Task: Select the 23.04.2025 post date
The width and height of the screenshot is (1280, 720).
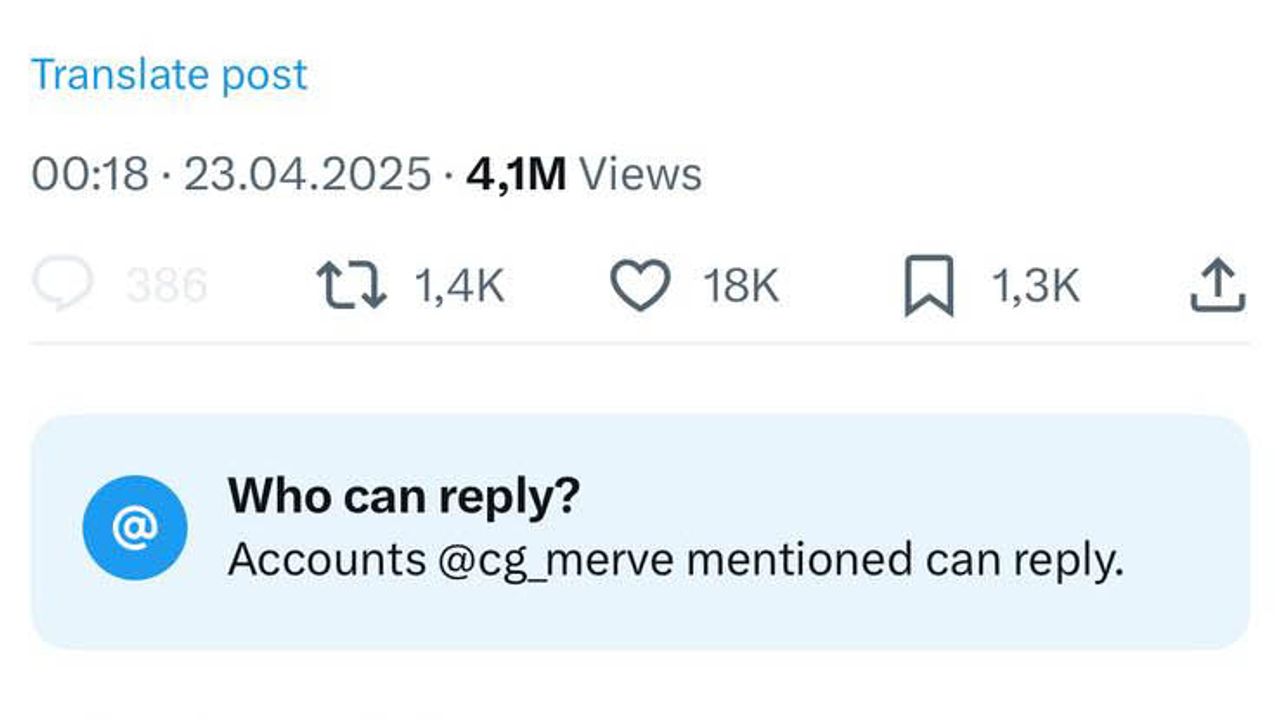Action: (x=307, y=174)
